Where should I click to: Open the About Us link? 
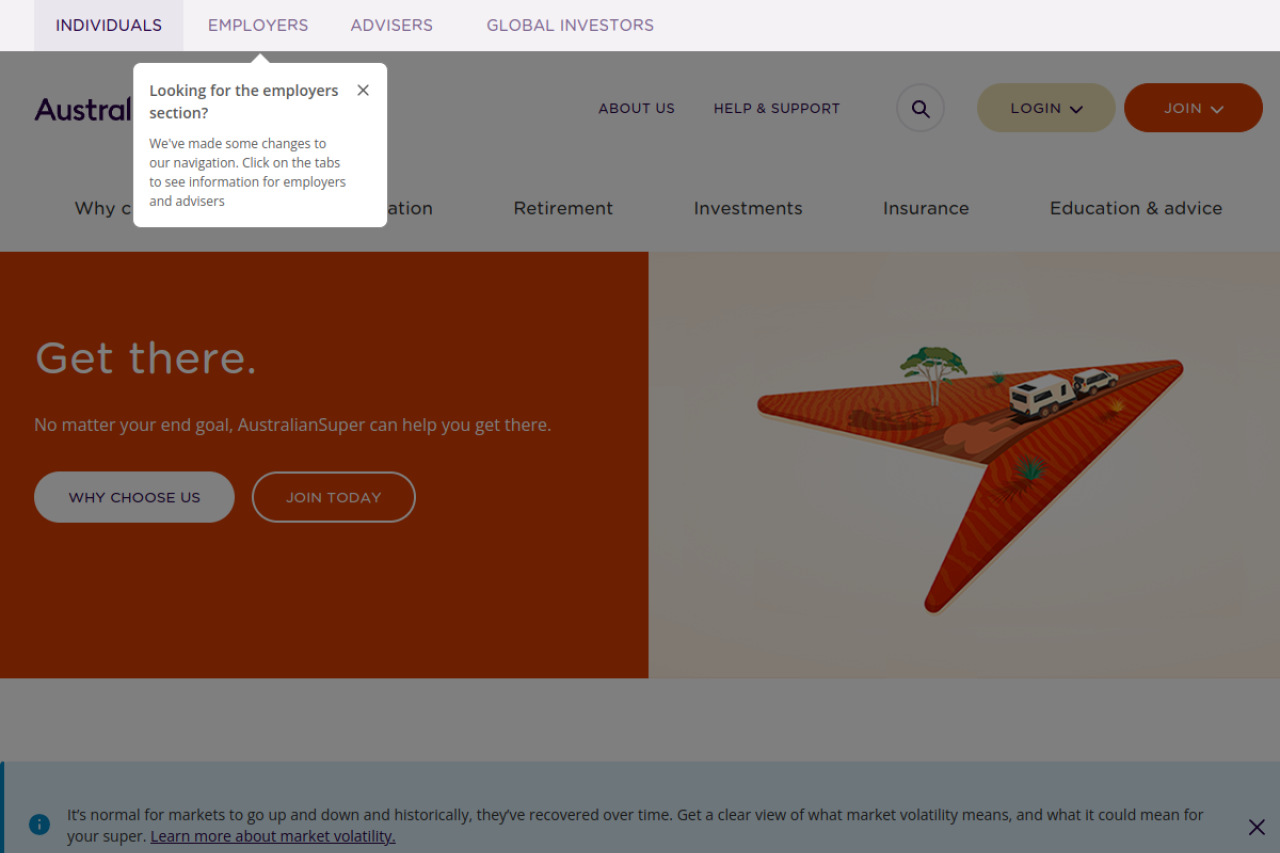click(x=636, y=108)
